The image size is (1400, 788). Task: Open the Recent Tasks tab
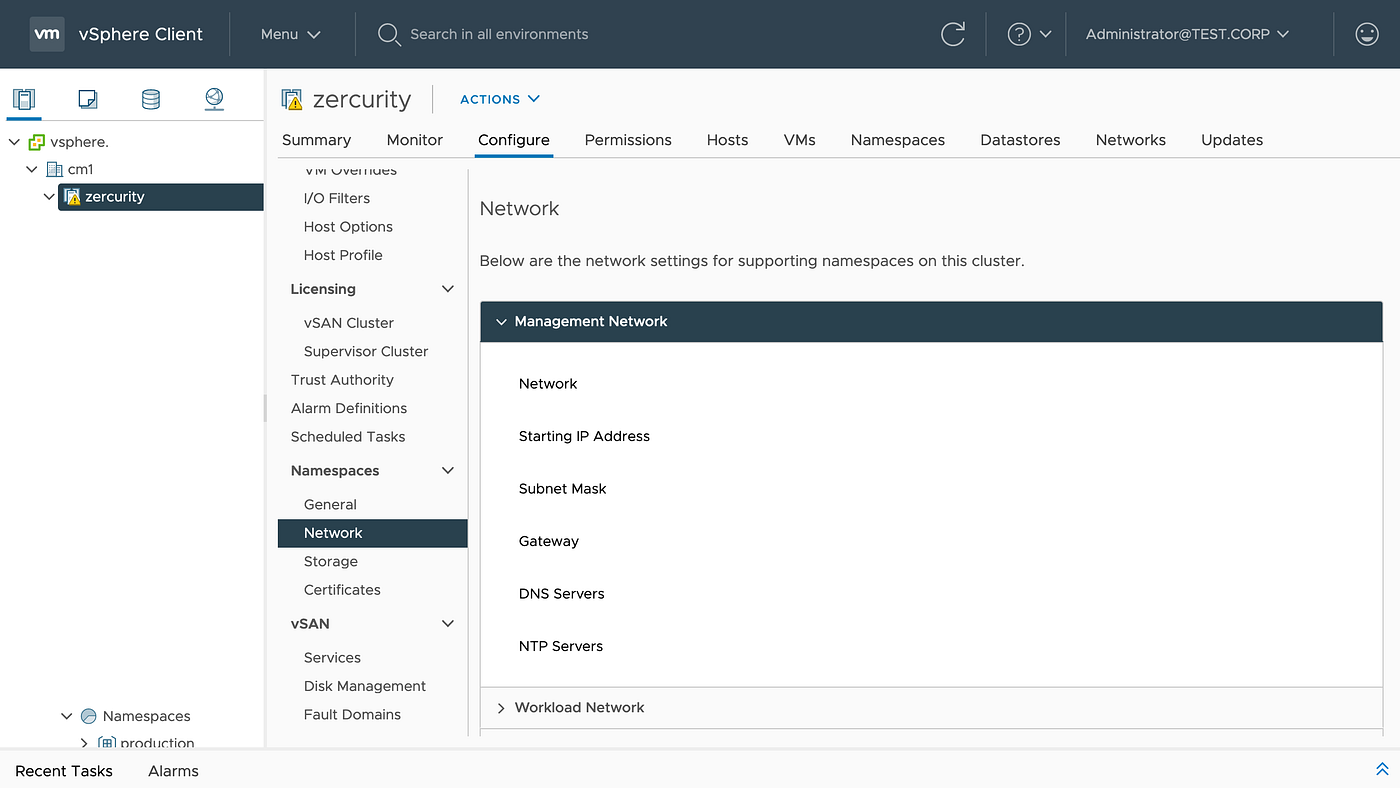coord(64,771)
